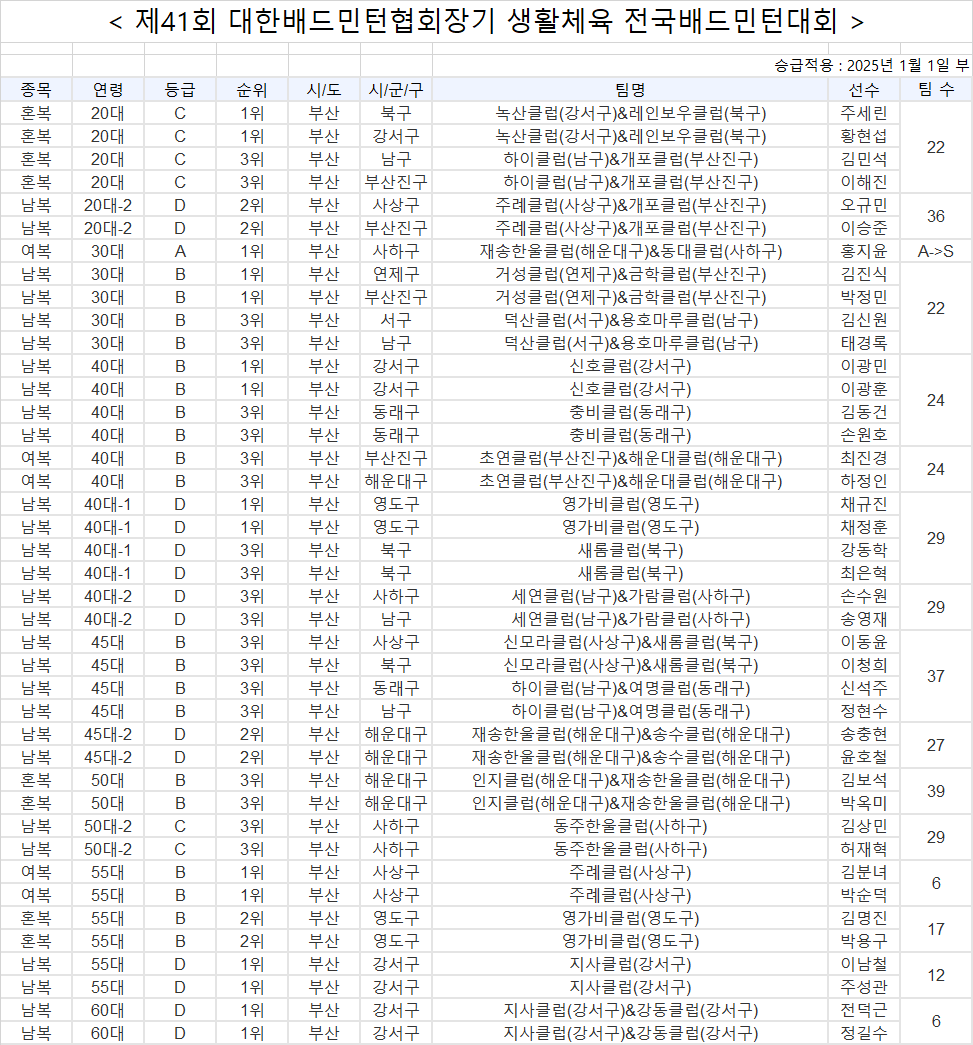Click the A->S promotion cell
Screen dimensions: 973x1045
936,251
